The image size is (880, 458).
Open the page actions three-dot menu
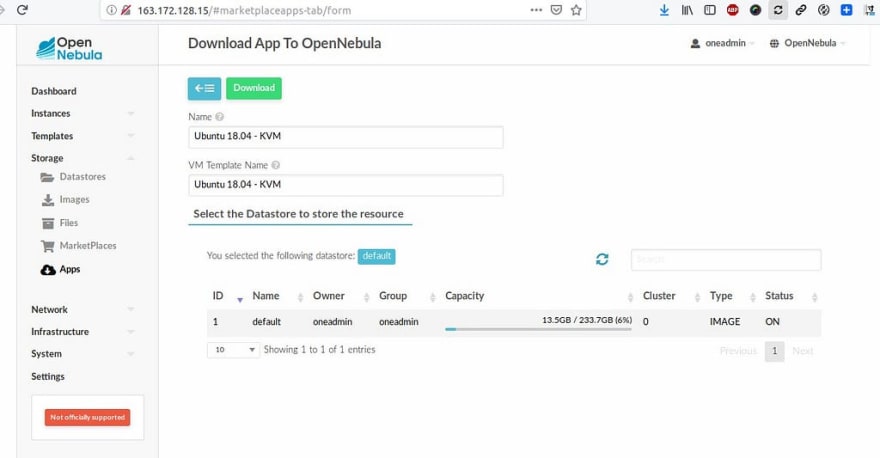[x=536, y=10]
